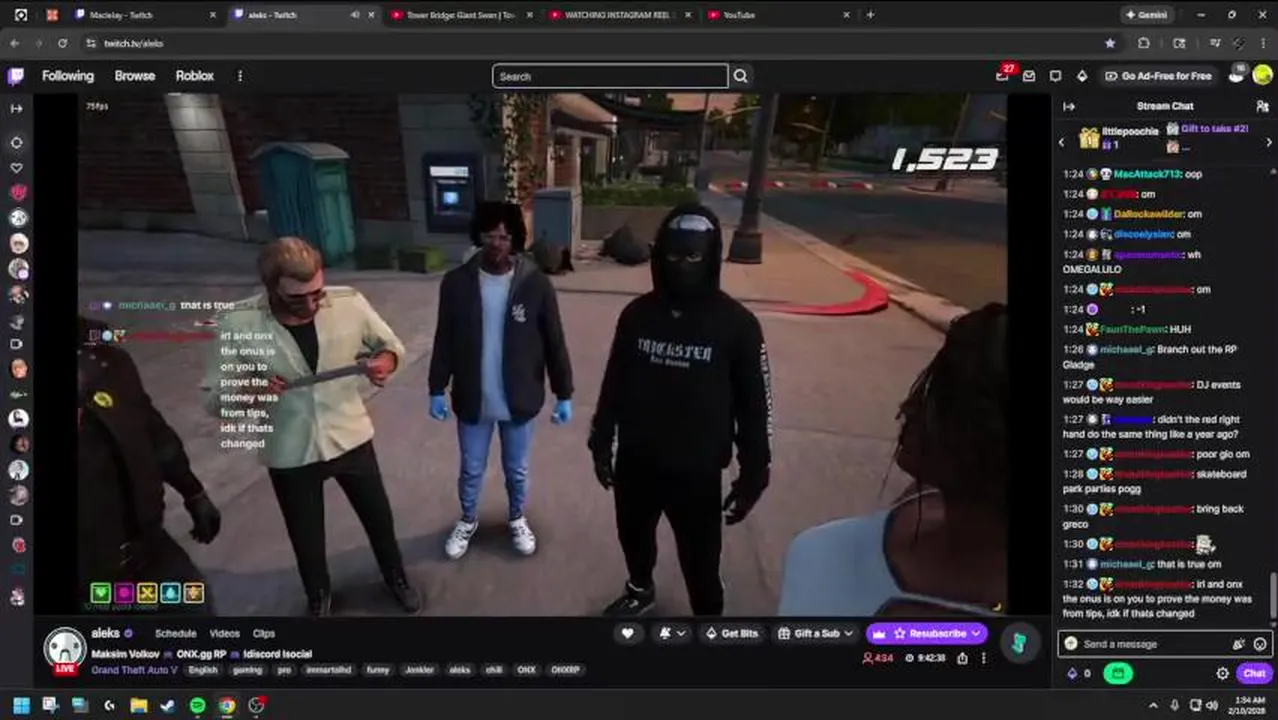Viewport: 1278px width, 720px height.
Task: Open Grand Theft Auto V category link
Action: [x=136, y=670]
